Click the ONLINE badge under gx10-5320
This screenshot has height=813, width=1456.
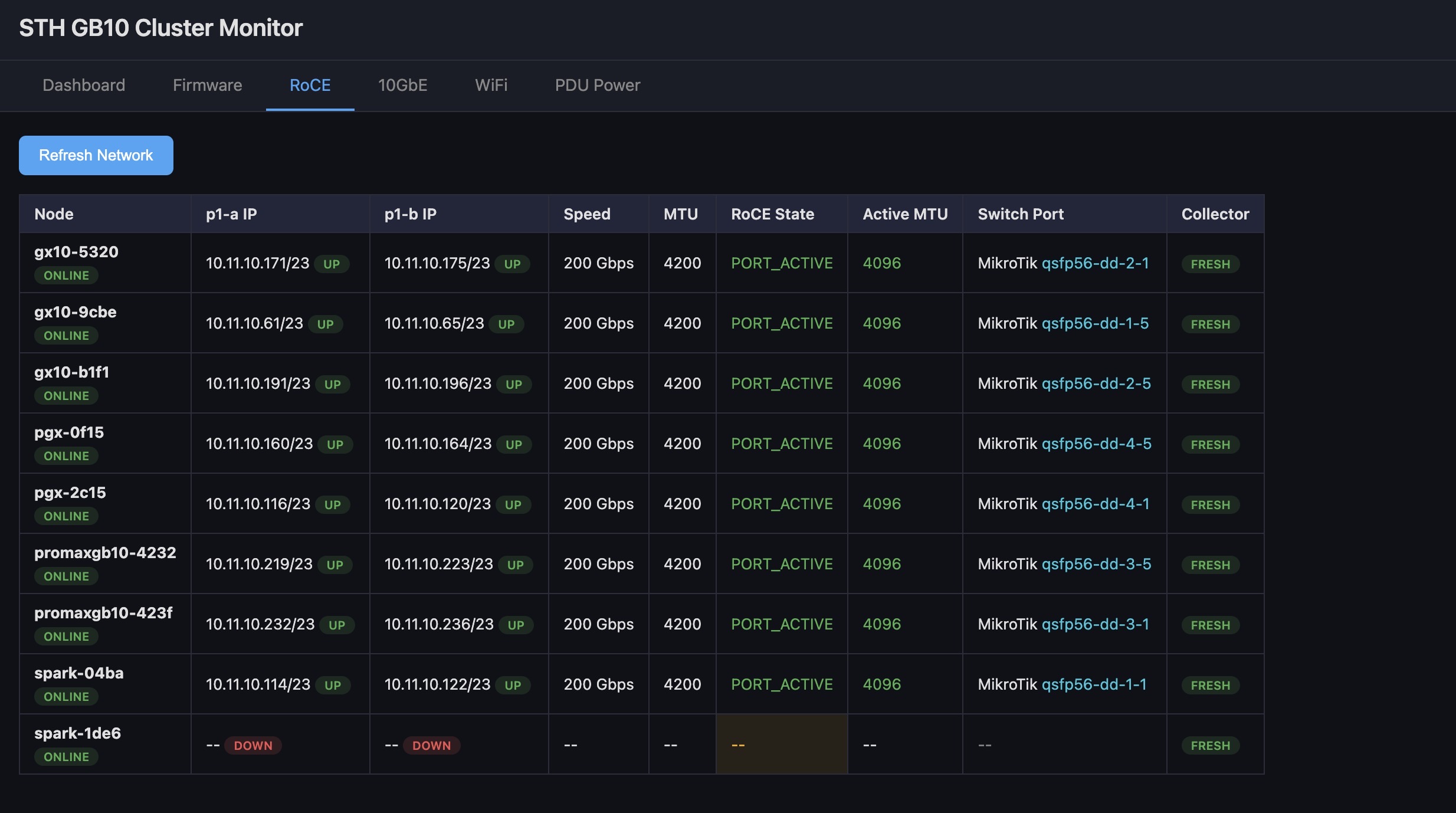(66, 276)
